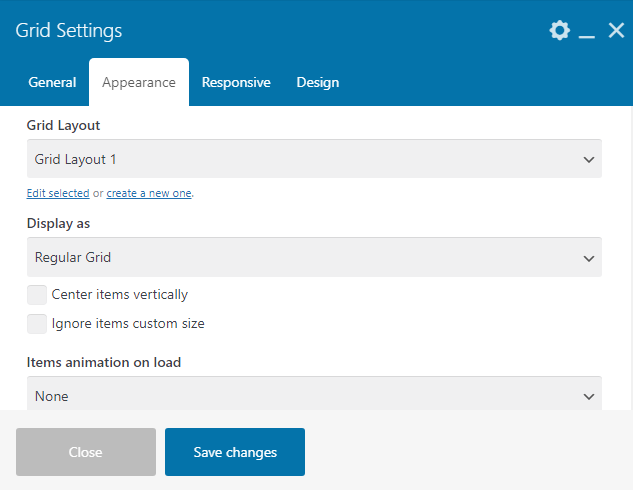The image size is (633, 490).
Task: Click the Center items vertically label
Action: (x=119, y=295)
